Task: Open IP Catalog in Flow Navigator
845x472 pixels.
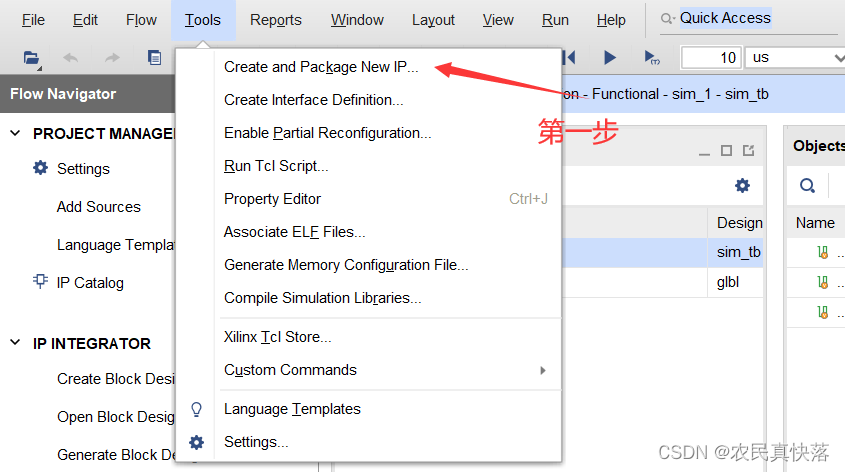Action: (x=90, y=283)
